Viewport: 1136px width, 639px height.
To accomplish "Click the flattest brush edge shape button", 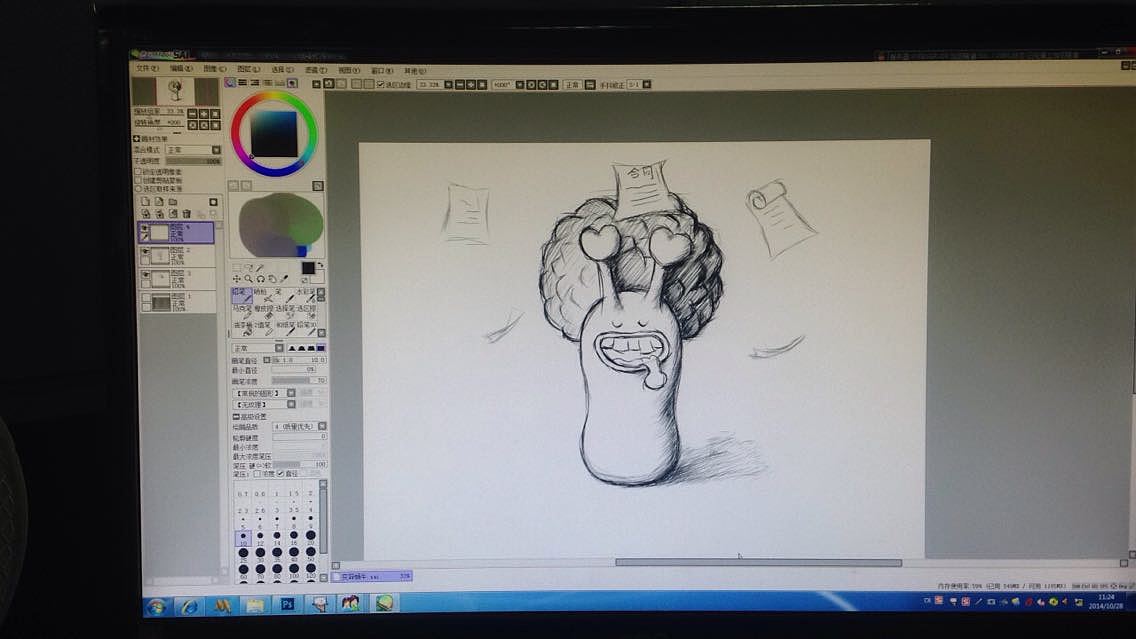I will 321,348.
